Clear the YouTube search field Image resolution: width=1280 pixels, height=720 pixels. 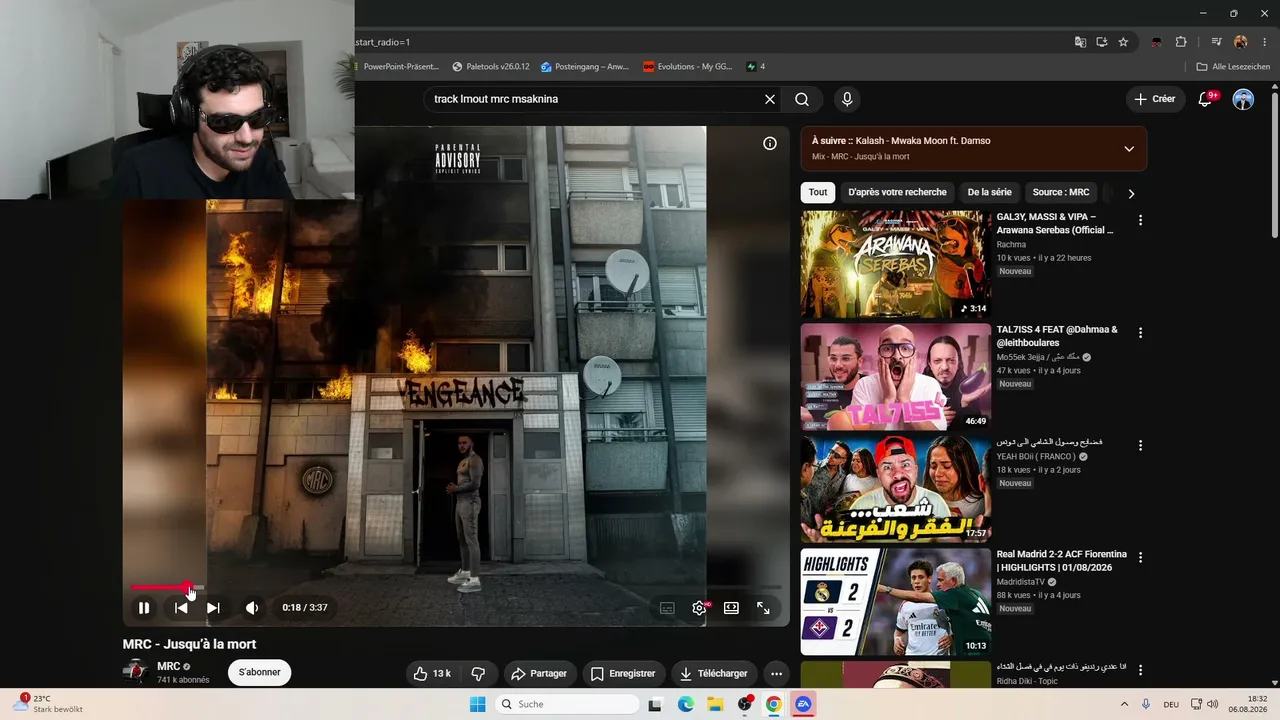[770, 99]
